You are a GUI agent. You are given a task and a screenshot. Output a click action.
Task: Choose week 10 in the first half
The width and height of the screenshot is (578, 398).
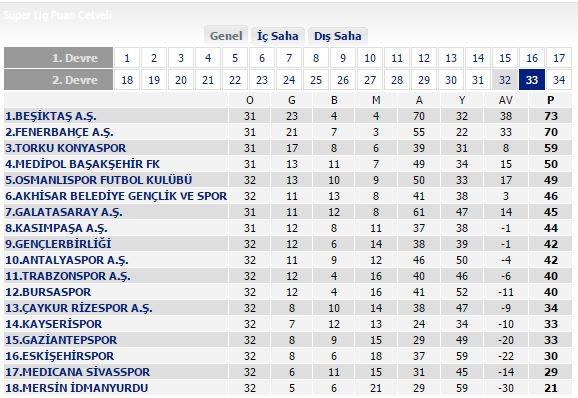[370, 58]
